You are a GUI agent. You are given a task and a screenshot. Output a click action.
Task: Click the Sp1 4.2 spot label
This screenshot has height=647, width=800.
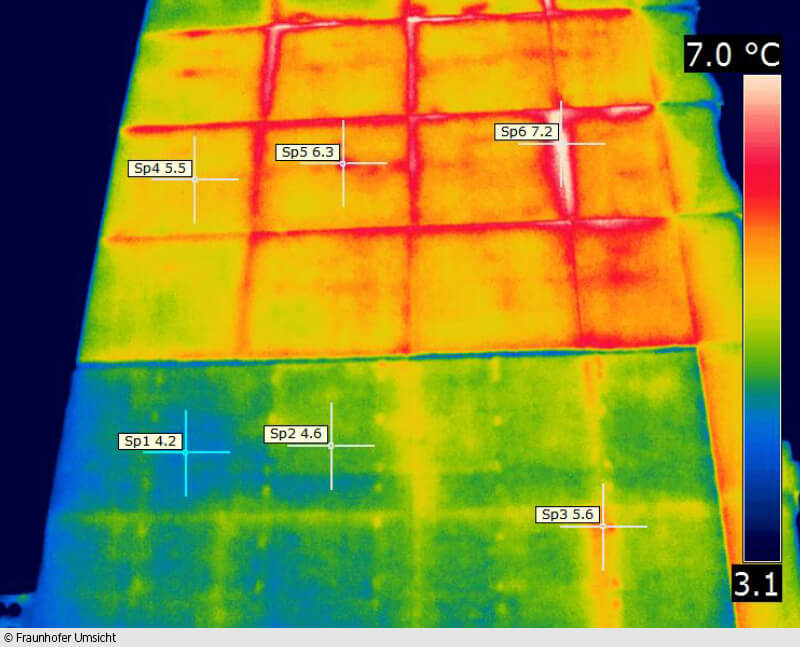[151, 441]
